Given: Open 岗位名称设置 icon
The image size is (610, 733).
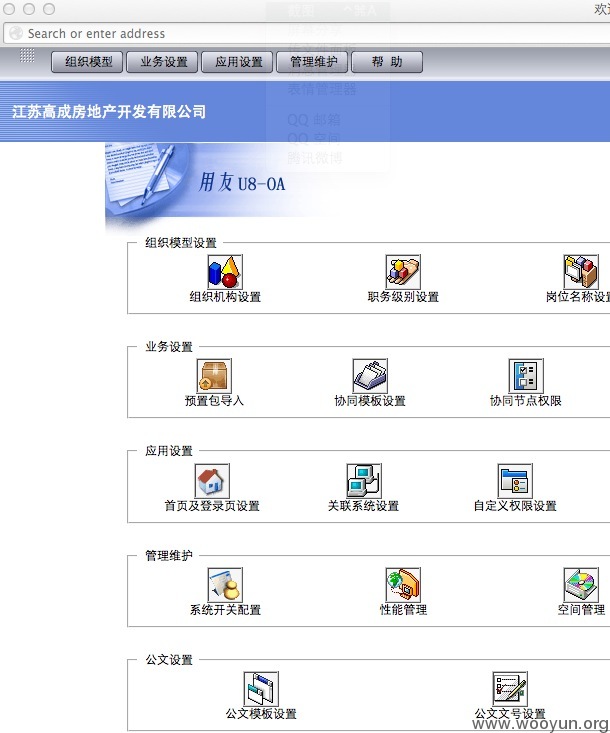Looking at the screenshot, I should click(581, 272).
